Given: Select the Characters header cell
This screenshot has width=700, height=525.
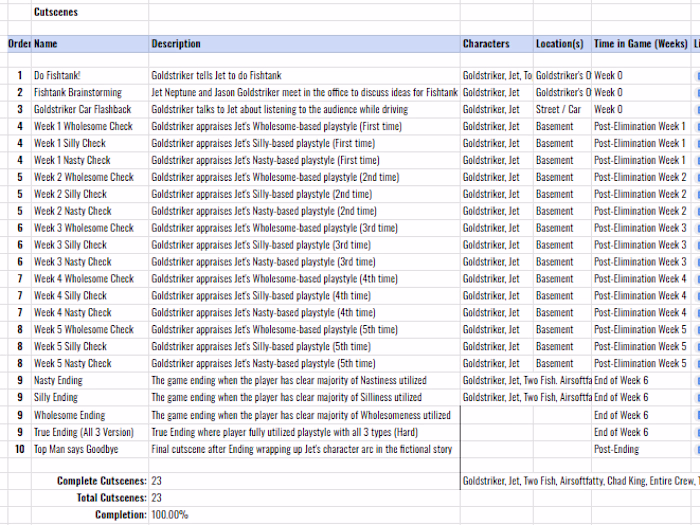Looking at the screenshot, I should coord(486,44).
